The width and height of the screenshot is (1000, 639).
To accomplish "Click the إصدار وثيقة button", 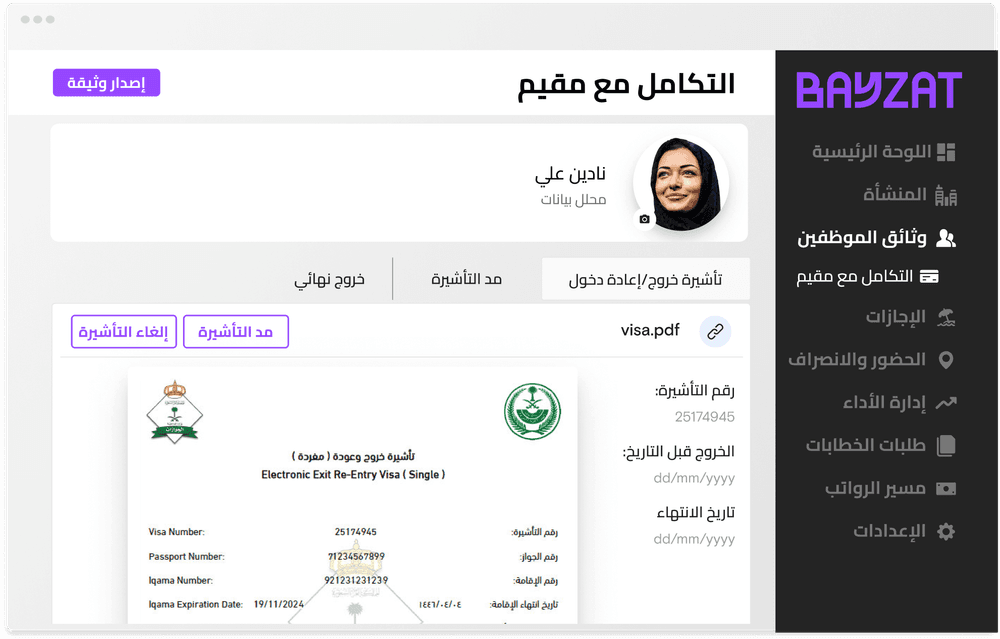I will [106, 82].
